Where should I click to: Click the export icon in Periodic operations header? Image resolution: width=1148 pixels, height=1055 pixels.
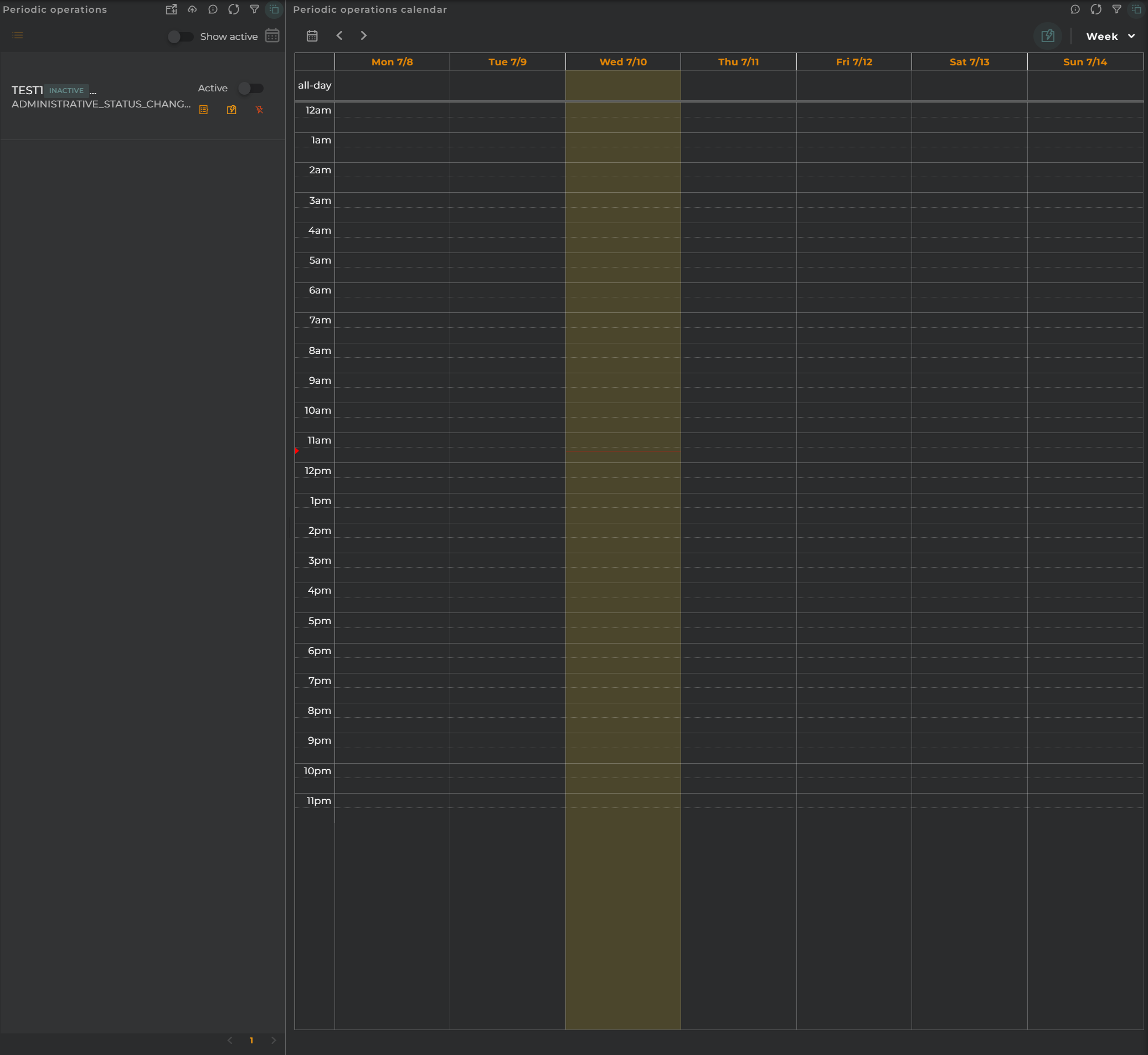coord(171,9)
